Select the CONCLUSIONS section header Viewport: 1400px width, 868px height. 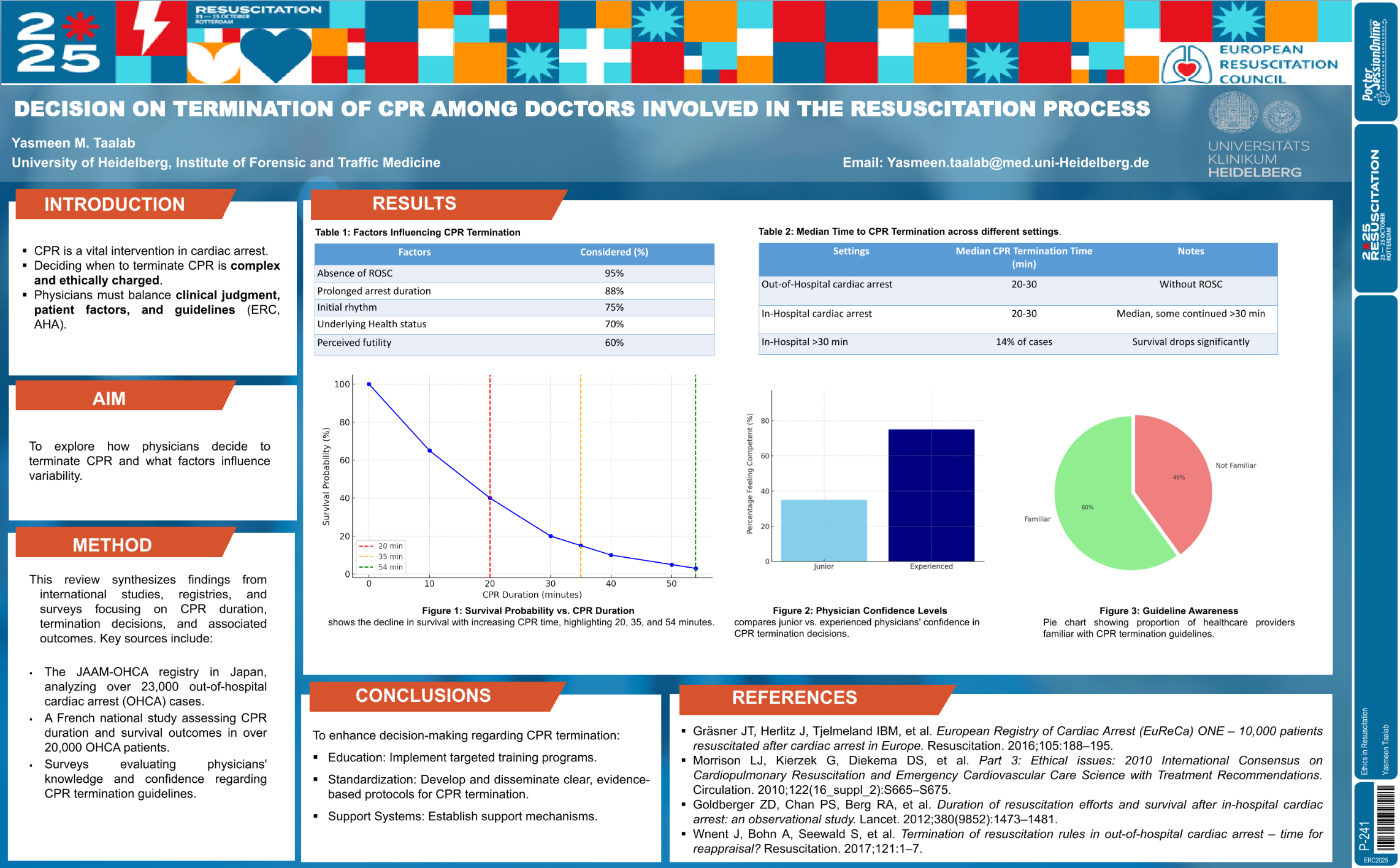(x=423, y=696)
